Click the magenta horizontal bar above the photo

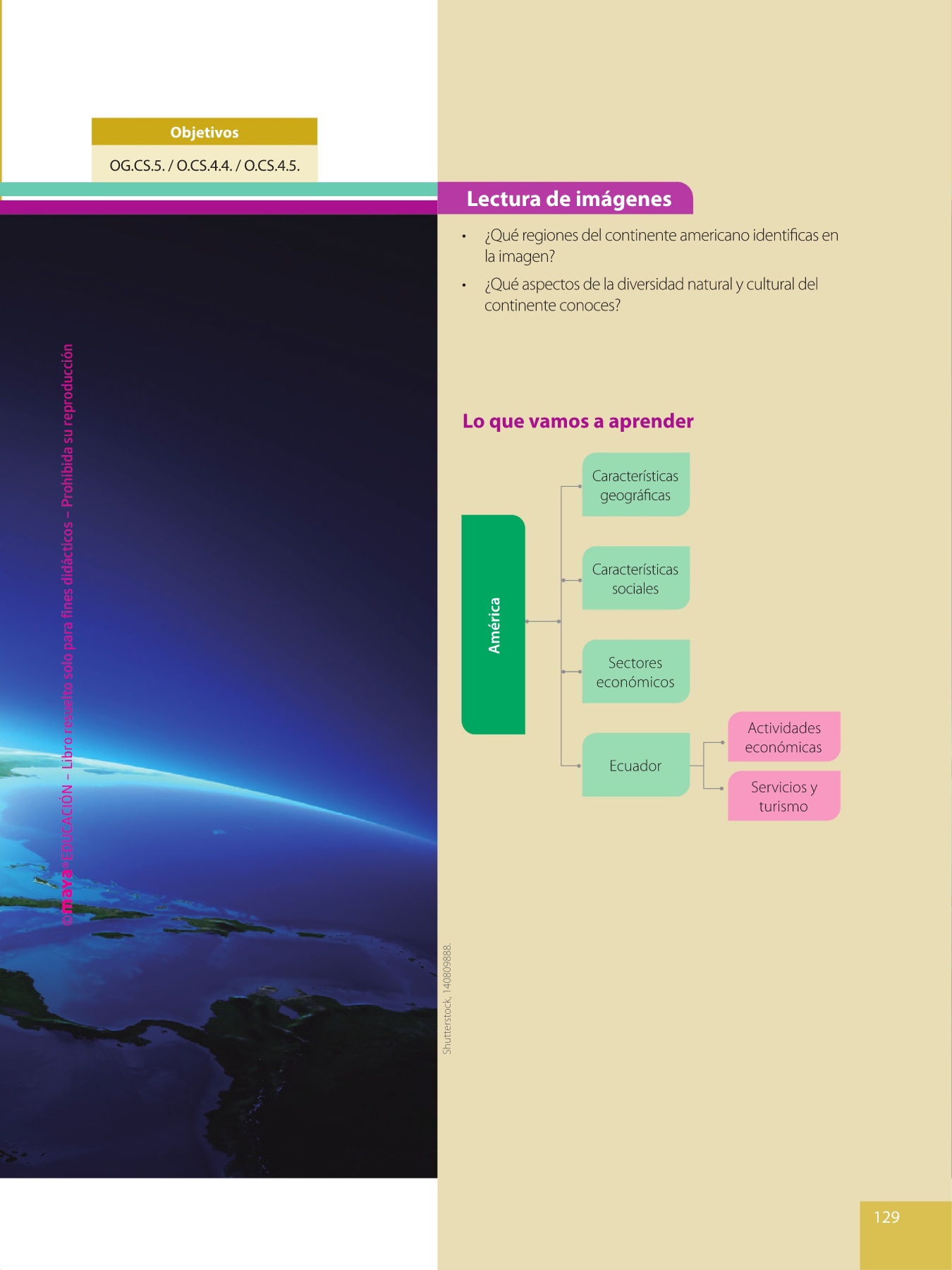219,207
